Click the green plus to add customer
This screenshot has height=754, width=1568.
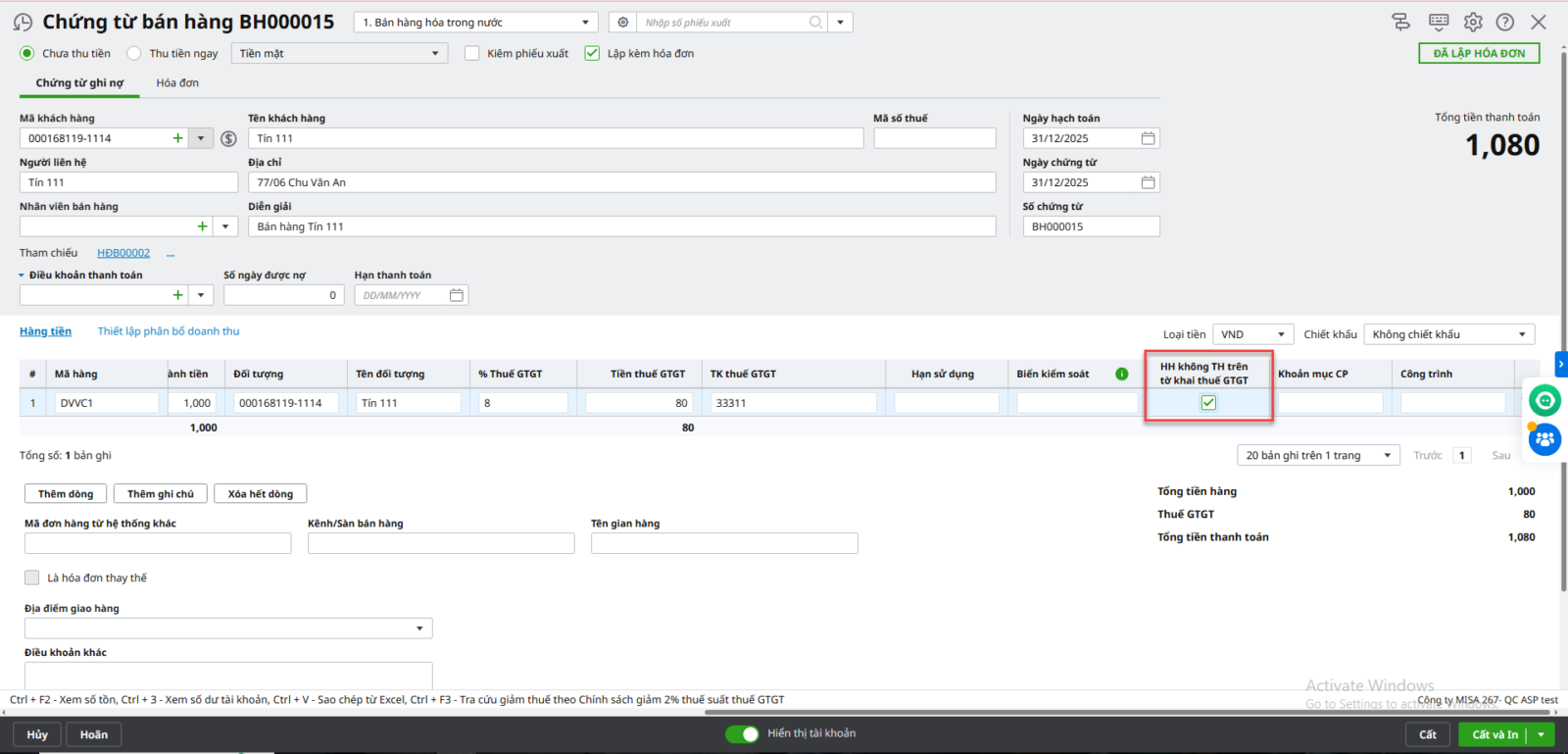click(x=177, y=138)
